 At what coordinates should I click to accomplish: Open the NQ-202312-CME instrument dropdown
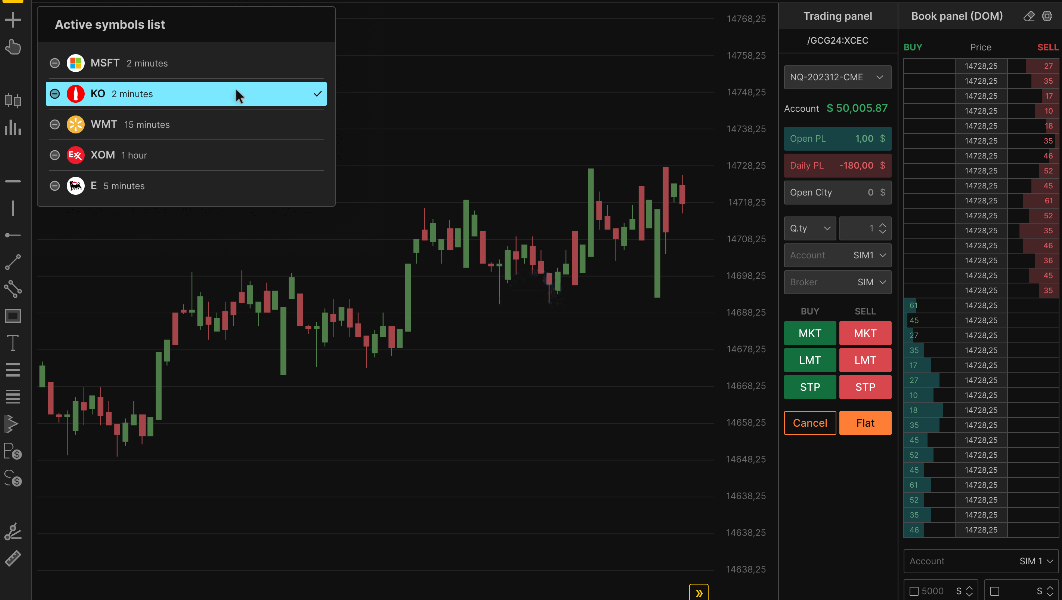[x=838, y=77]
